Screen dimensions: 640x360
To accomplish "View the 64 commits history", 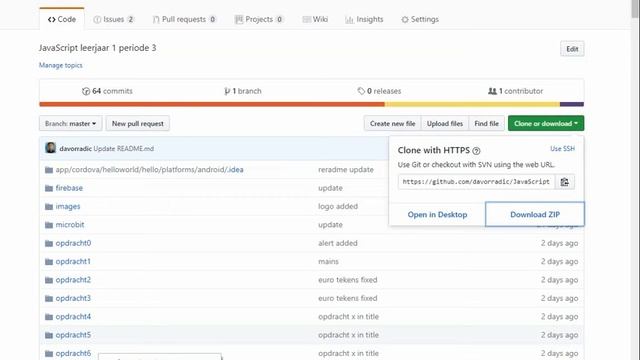I will 107,91.
